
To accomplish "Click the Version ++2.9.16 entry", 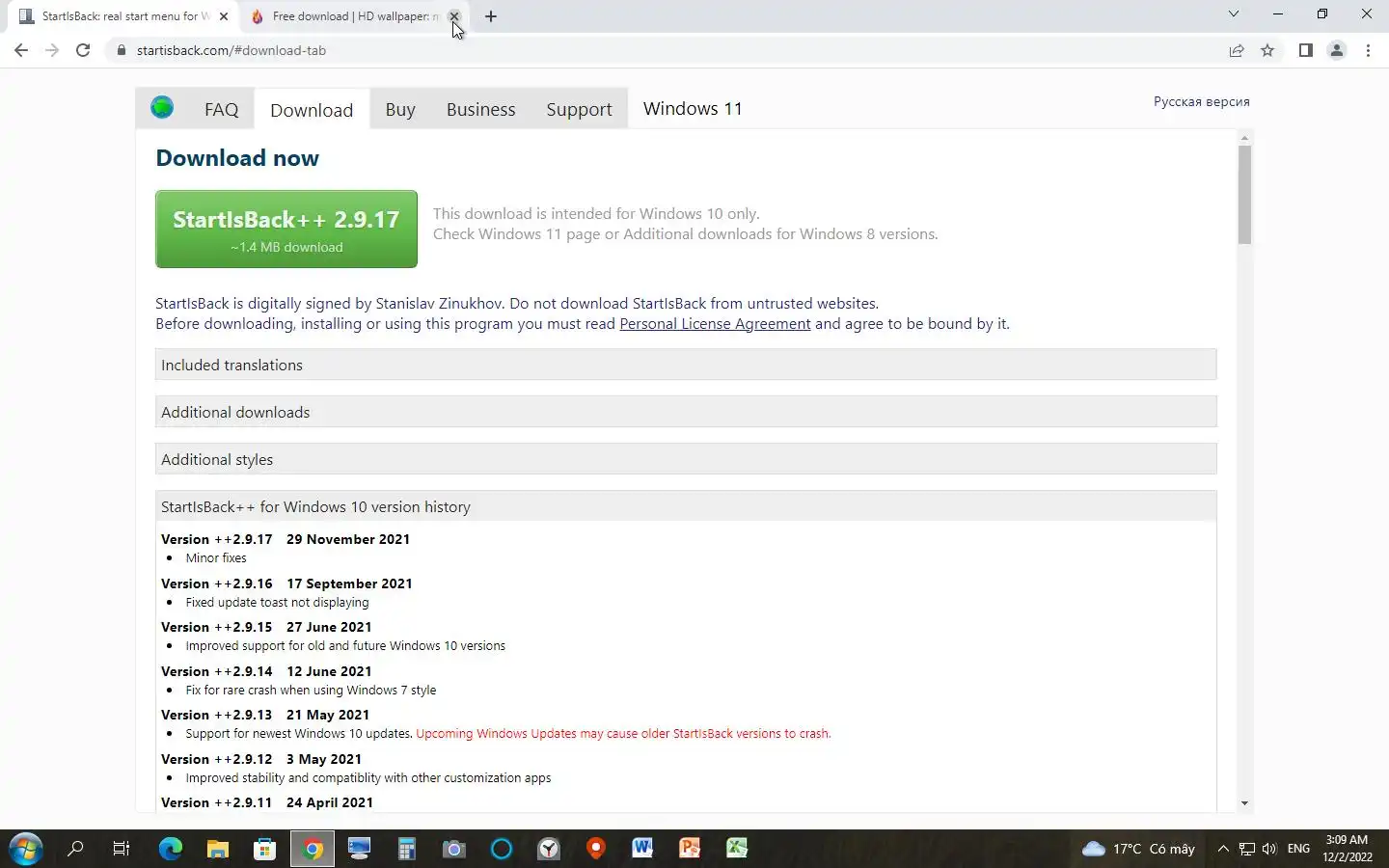I will (x=286, y=583).
